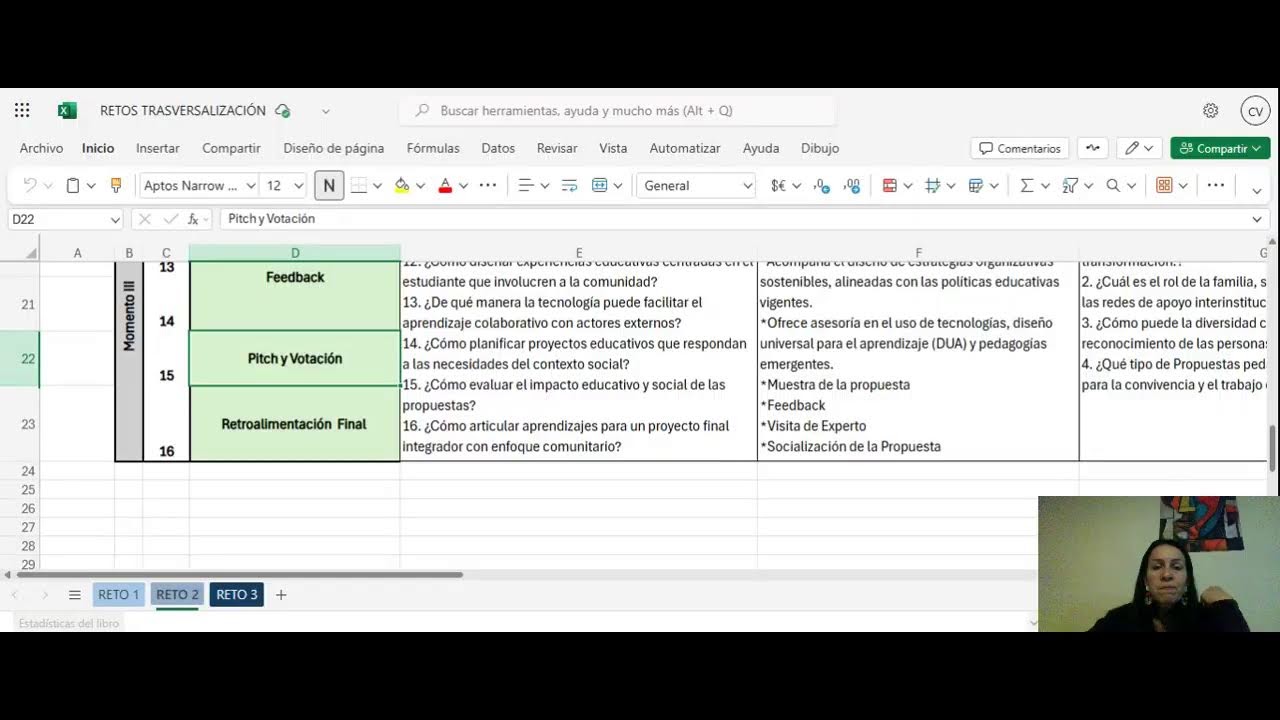Toggle bold with the N button
Viewport: 1280px width, 720px height.
tap(329, 185)
